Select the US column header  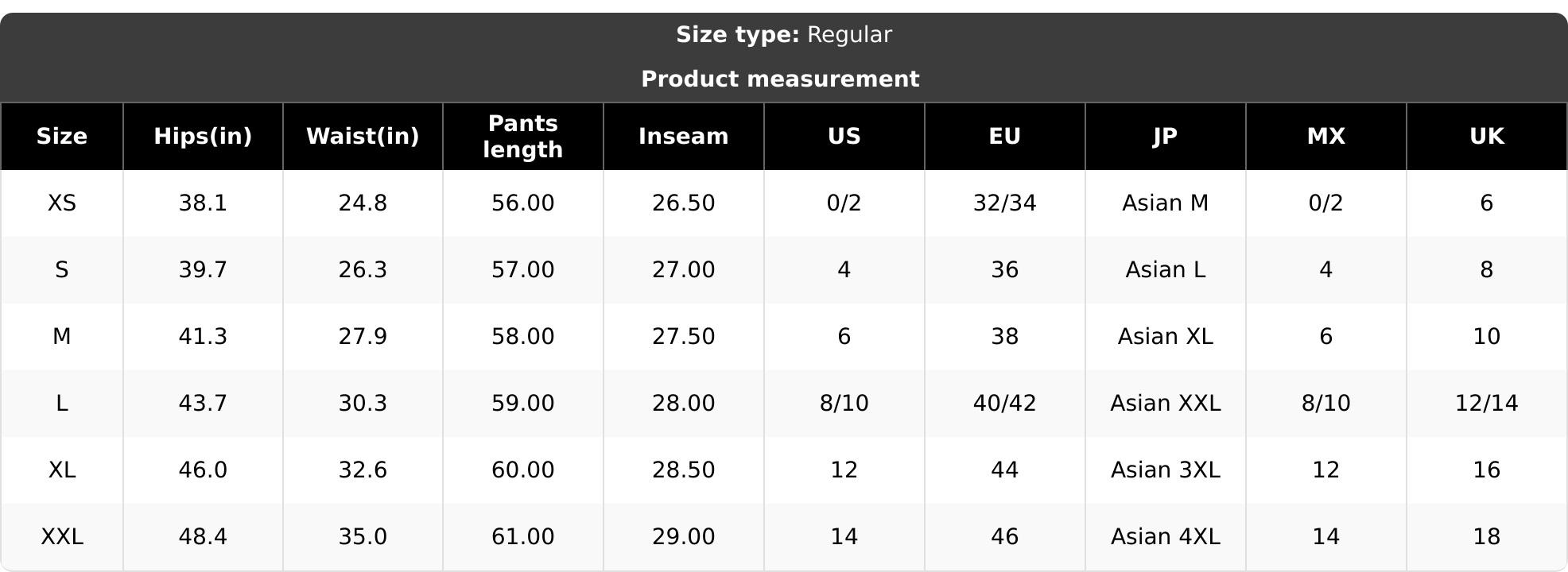tap(844, 137)
